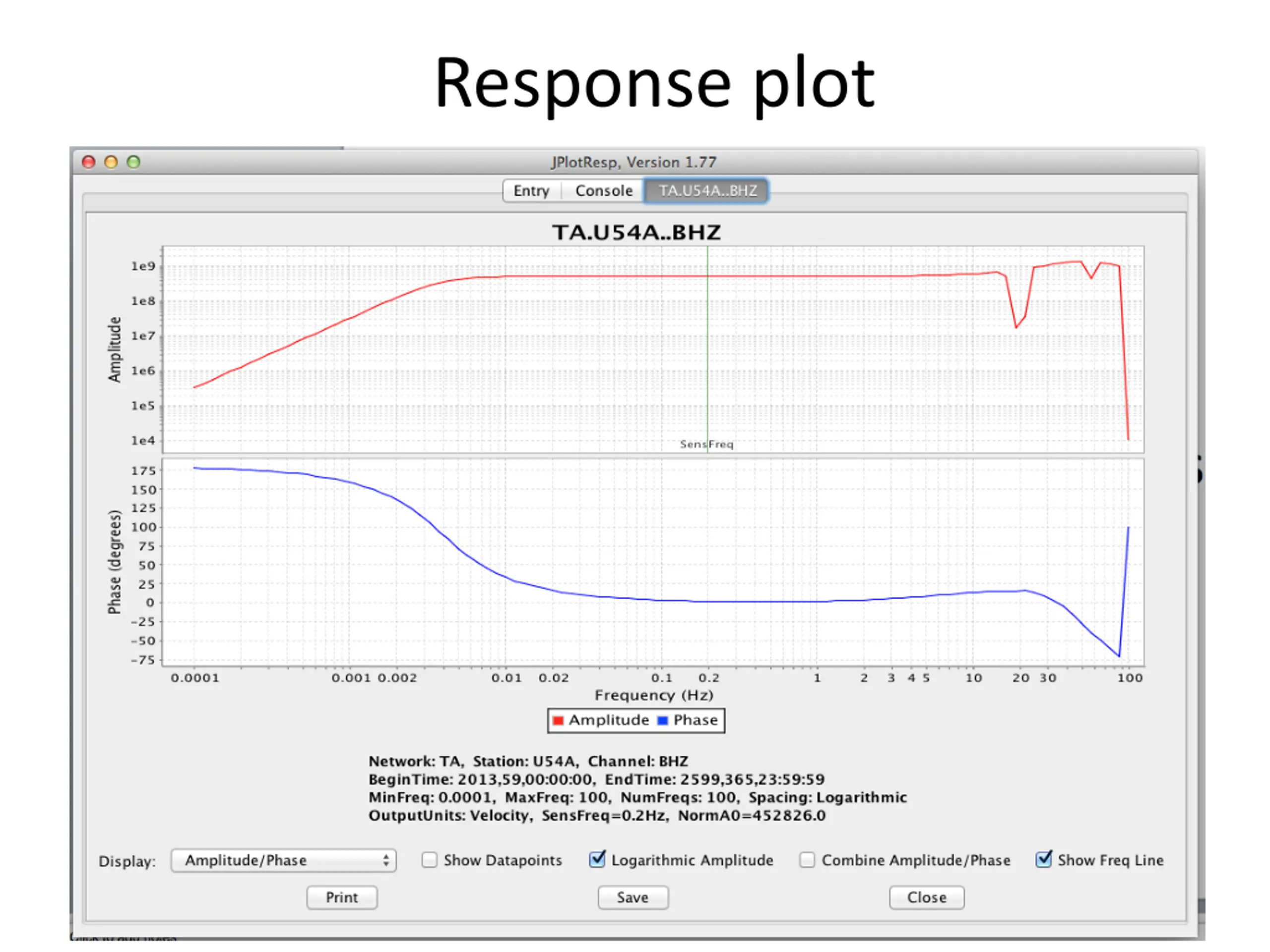Uncheck Logarithmic Amplitude option

click(x=597, y=860)
